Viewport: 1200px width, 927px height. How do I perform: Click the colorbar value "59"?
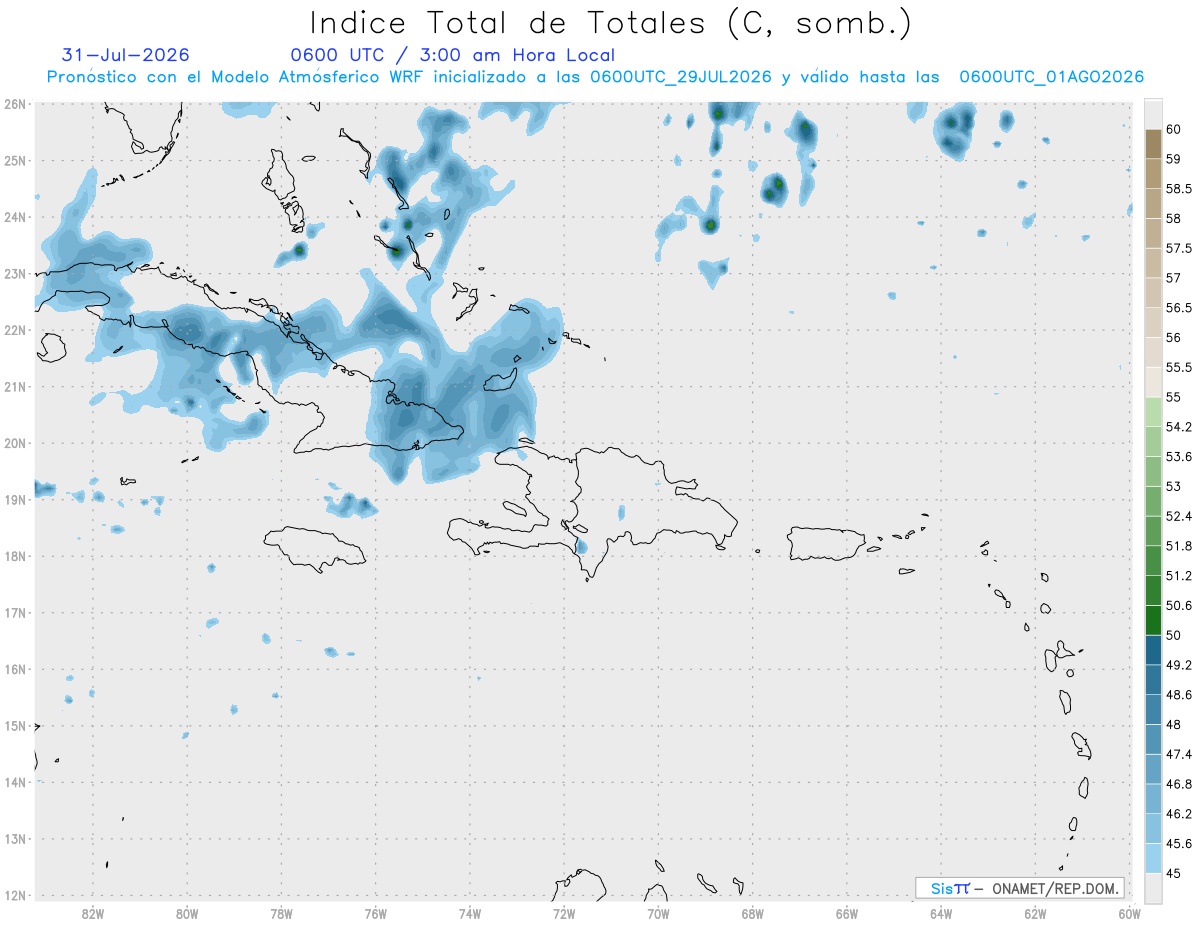click(1174, 158)
